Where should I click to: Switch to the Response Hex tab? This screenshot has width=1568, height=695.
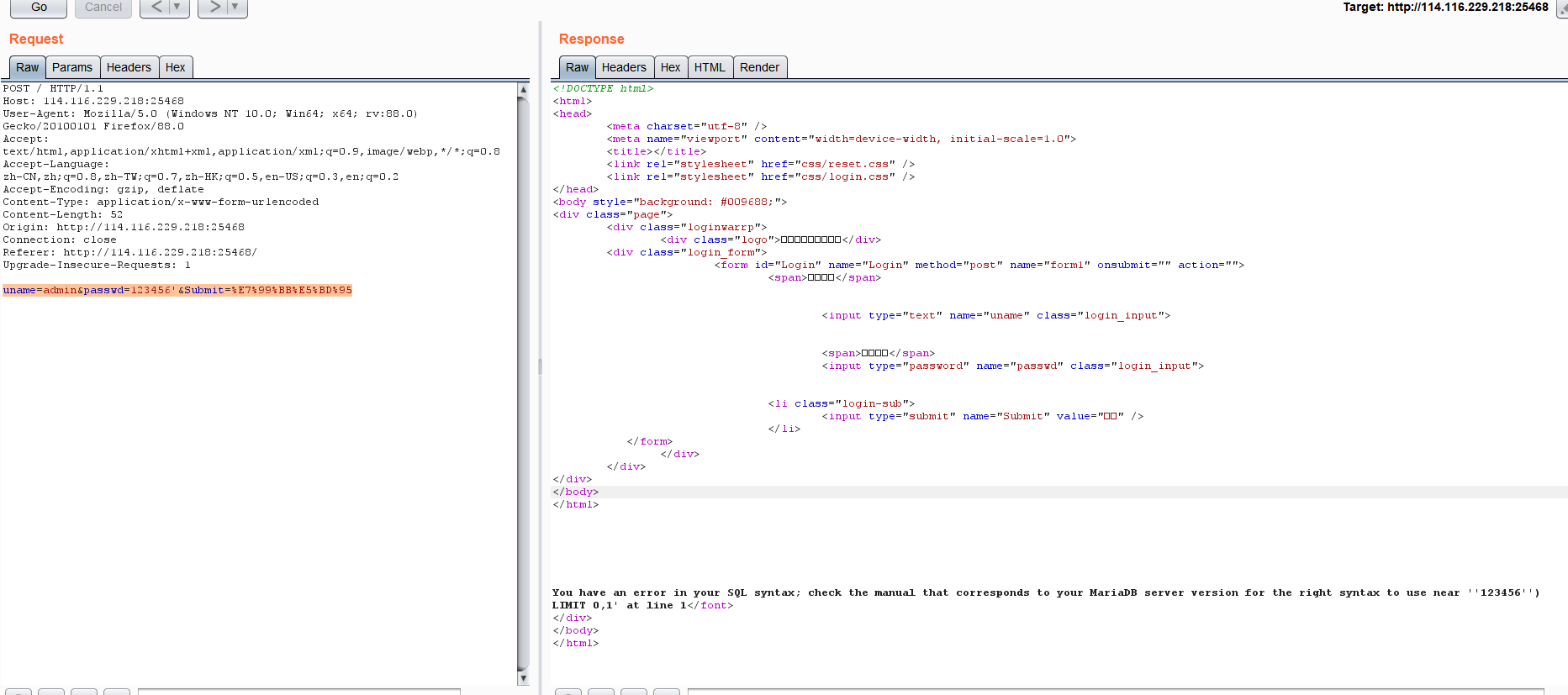(x=671, y=67)
